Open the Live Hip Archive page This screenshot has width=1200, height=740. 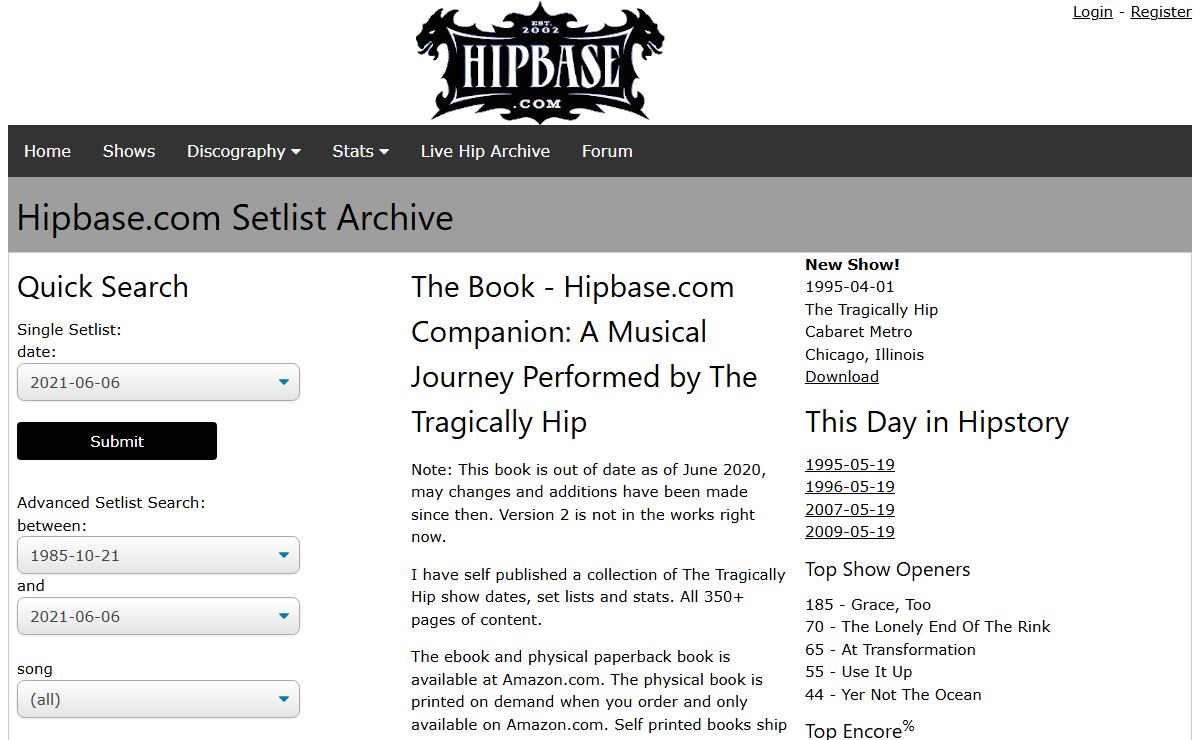pos(485,151)
